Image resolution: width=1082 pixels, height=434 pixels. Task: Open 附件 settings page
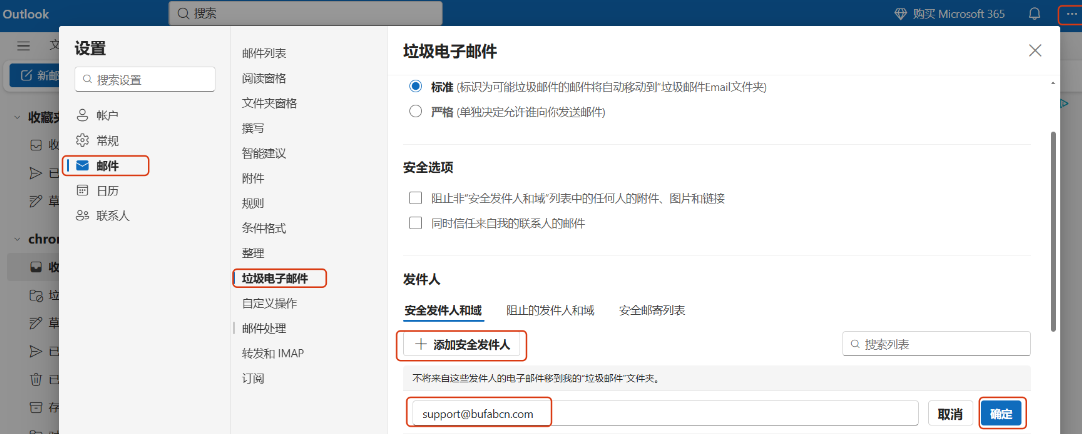coord(253,179)
